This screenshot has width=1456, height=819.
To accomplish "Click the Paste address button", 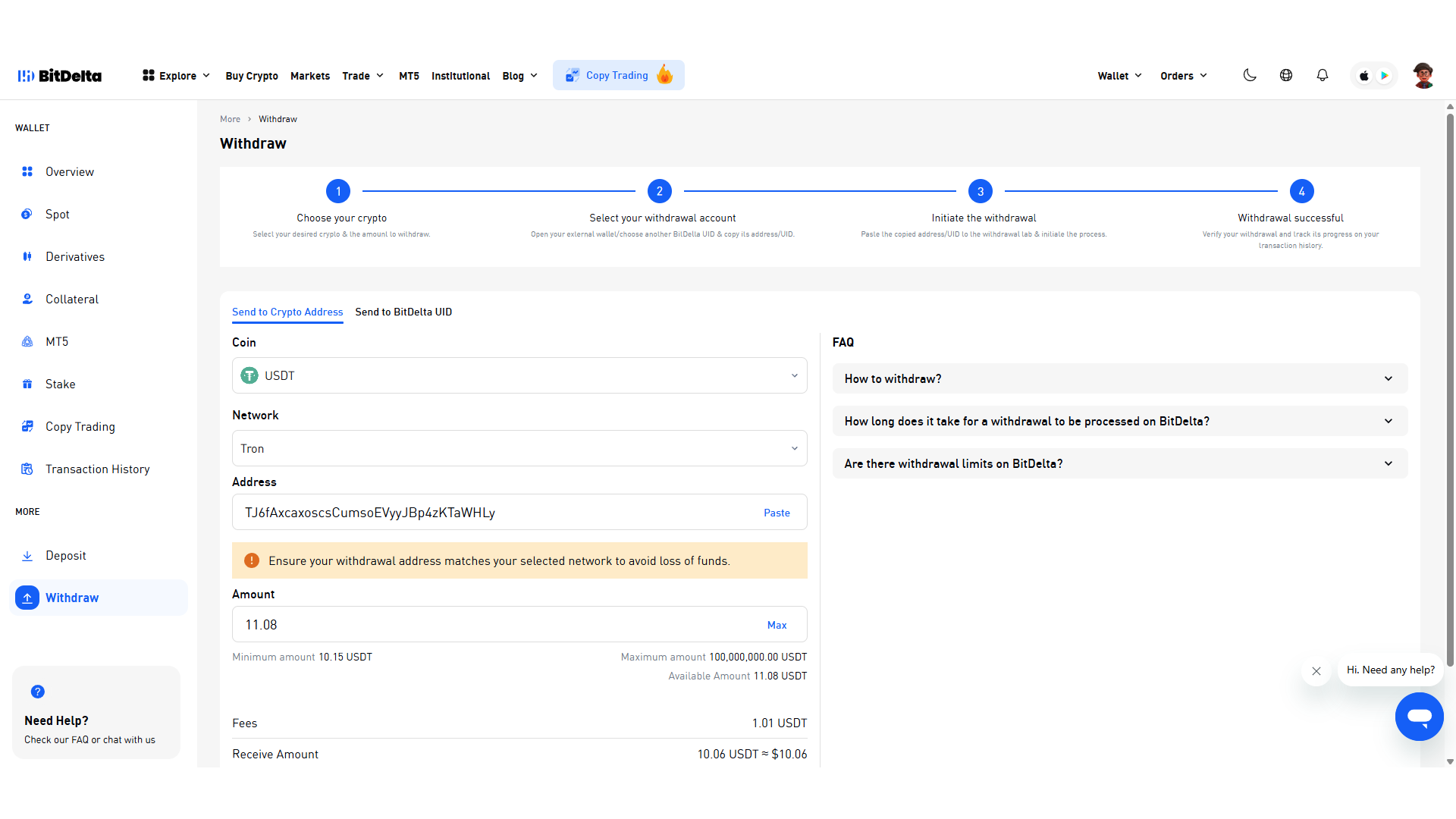I will coord(777,513).
